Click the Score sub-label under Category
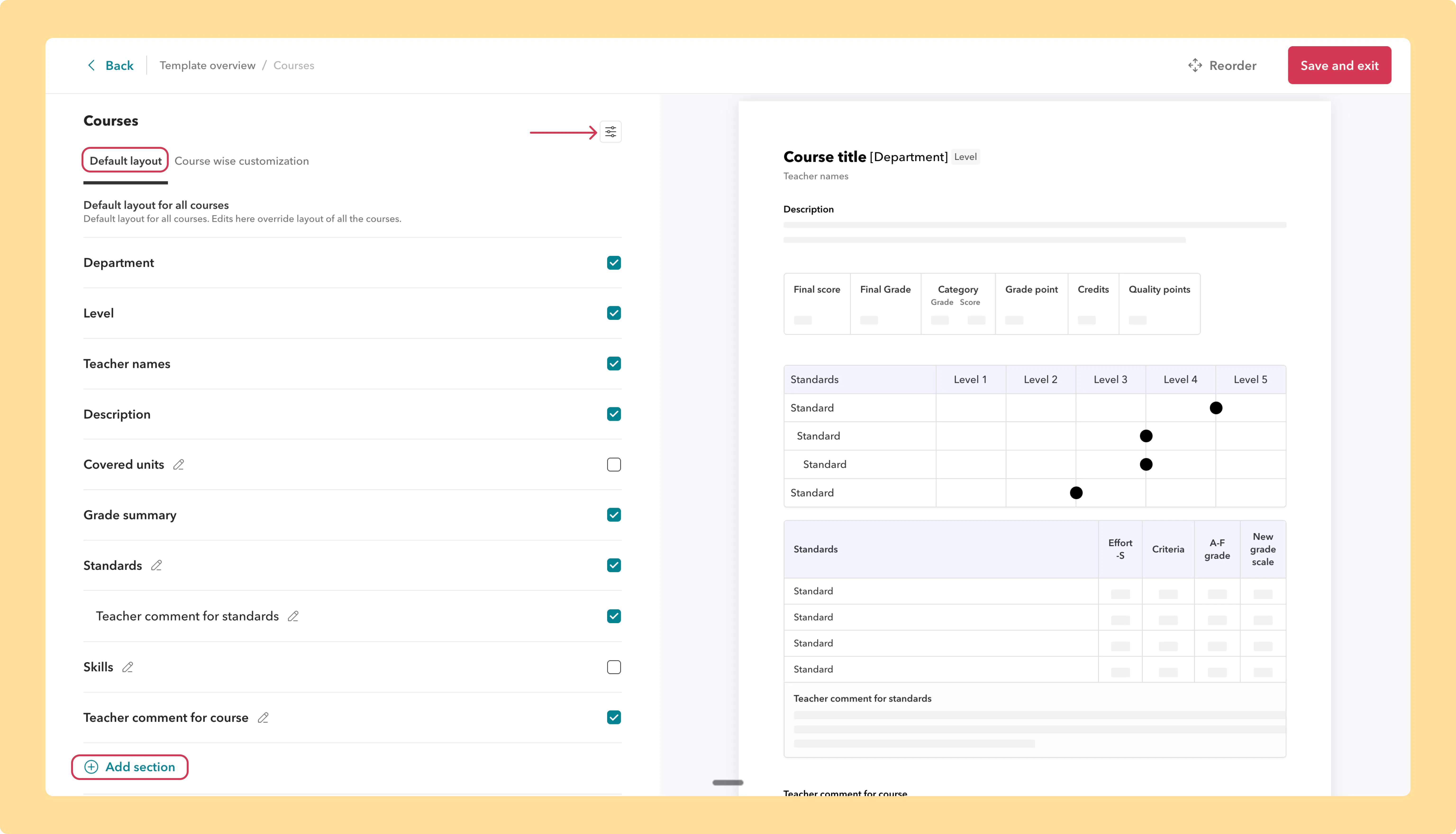This screenshot has height=834, width=1456. (x=970, y=302)
